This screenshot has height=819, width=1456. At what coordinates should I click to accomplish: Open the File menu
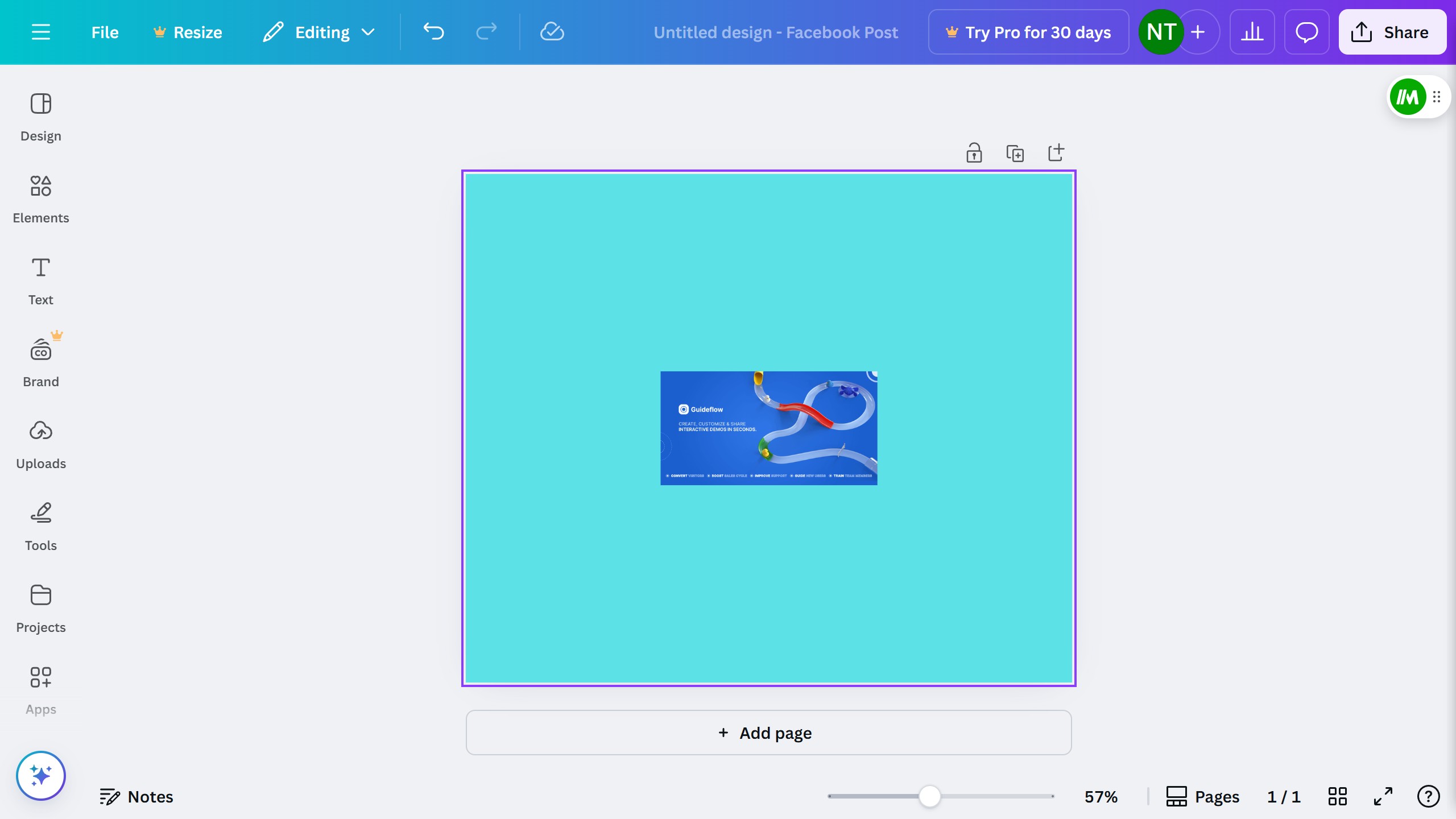105,32
